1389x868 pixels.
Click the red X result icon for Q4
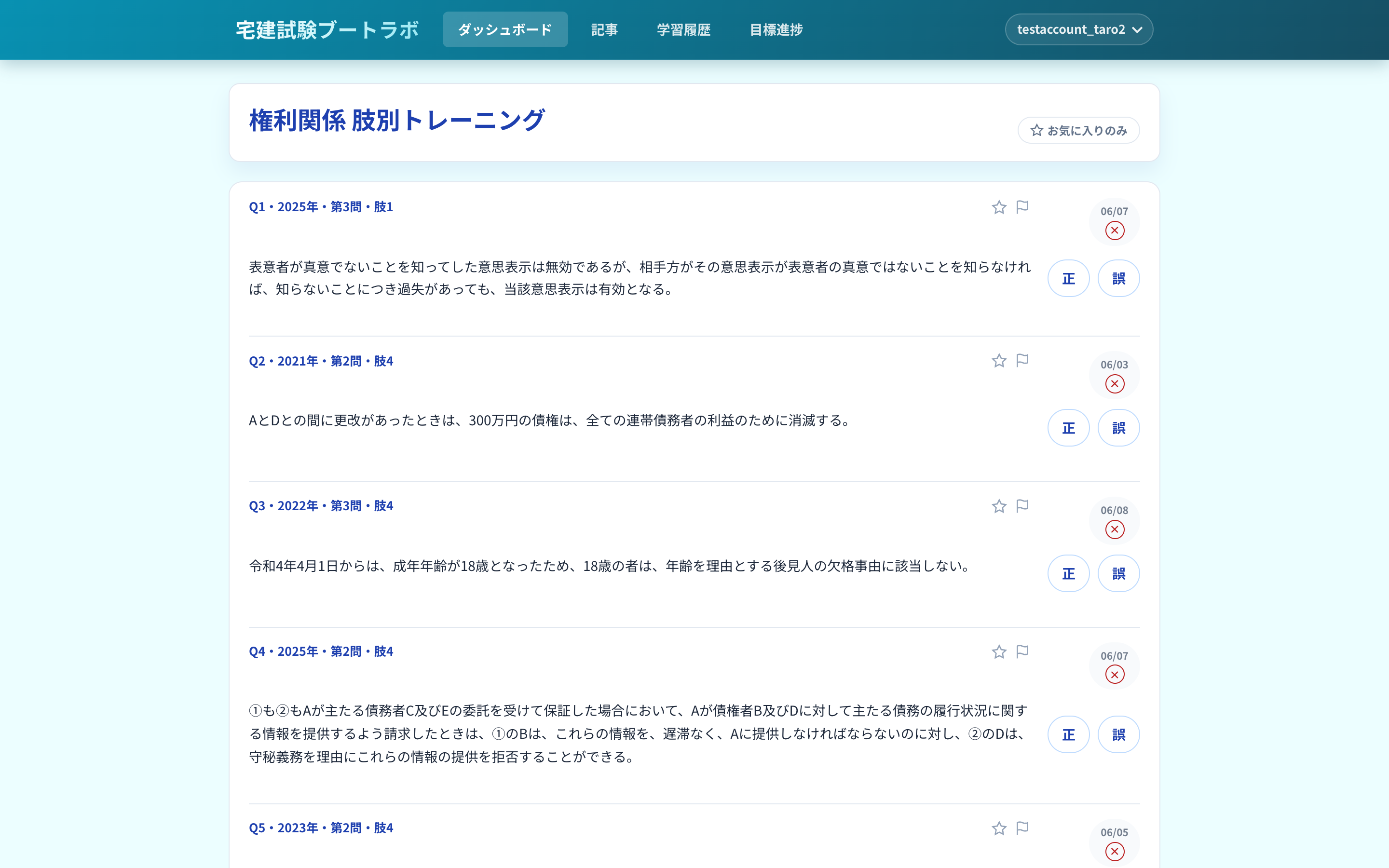click(x=1115, y=675)
